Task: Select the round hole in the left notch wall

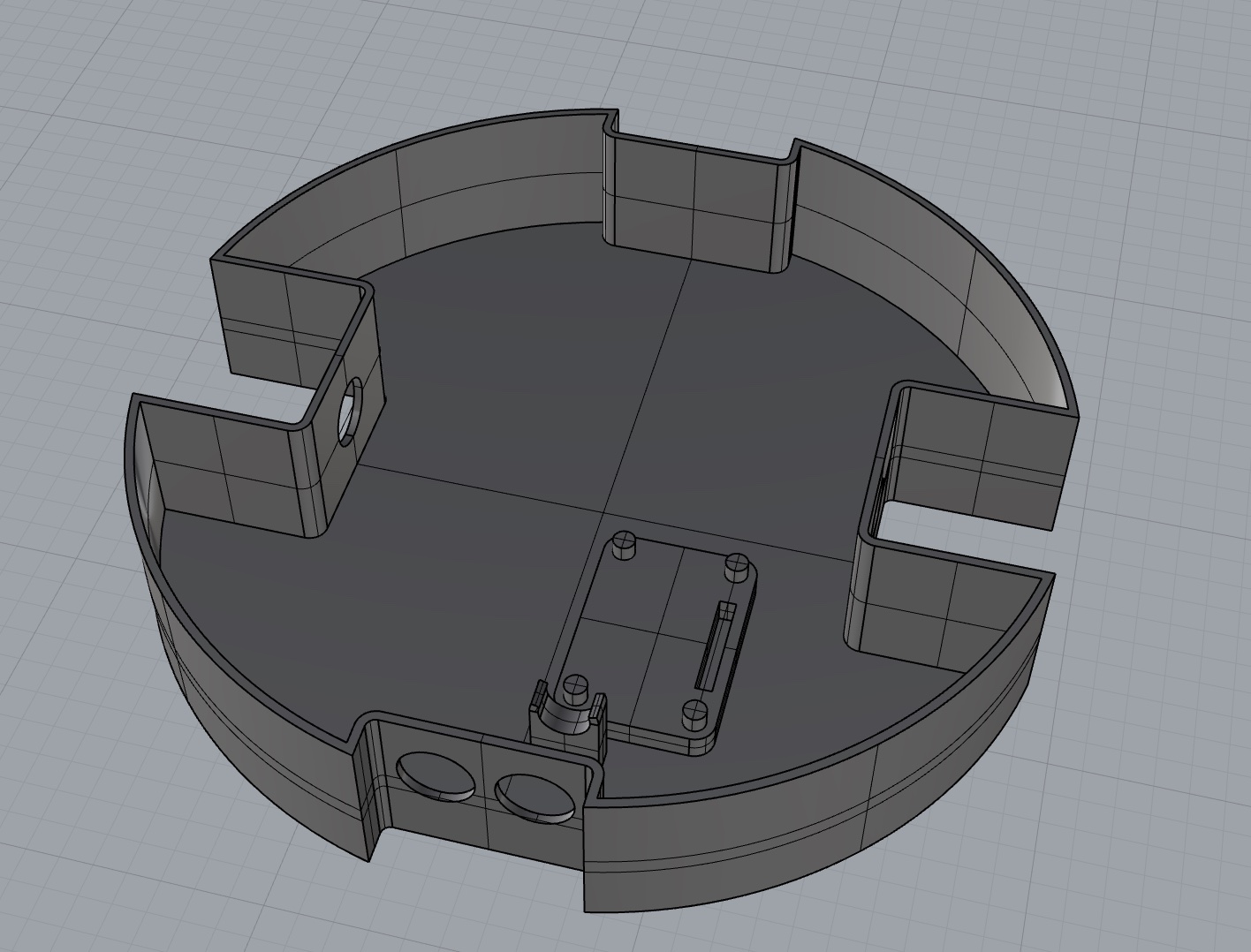Action: point(350,411)
